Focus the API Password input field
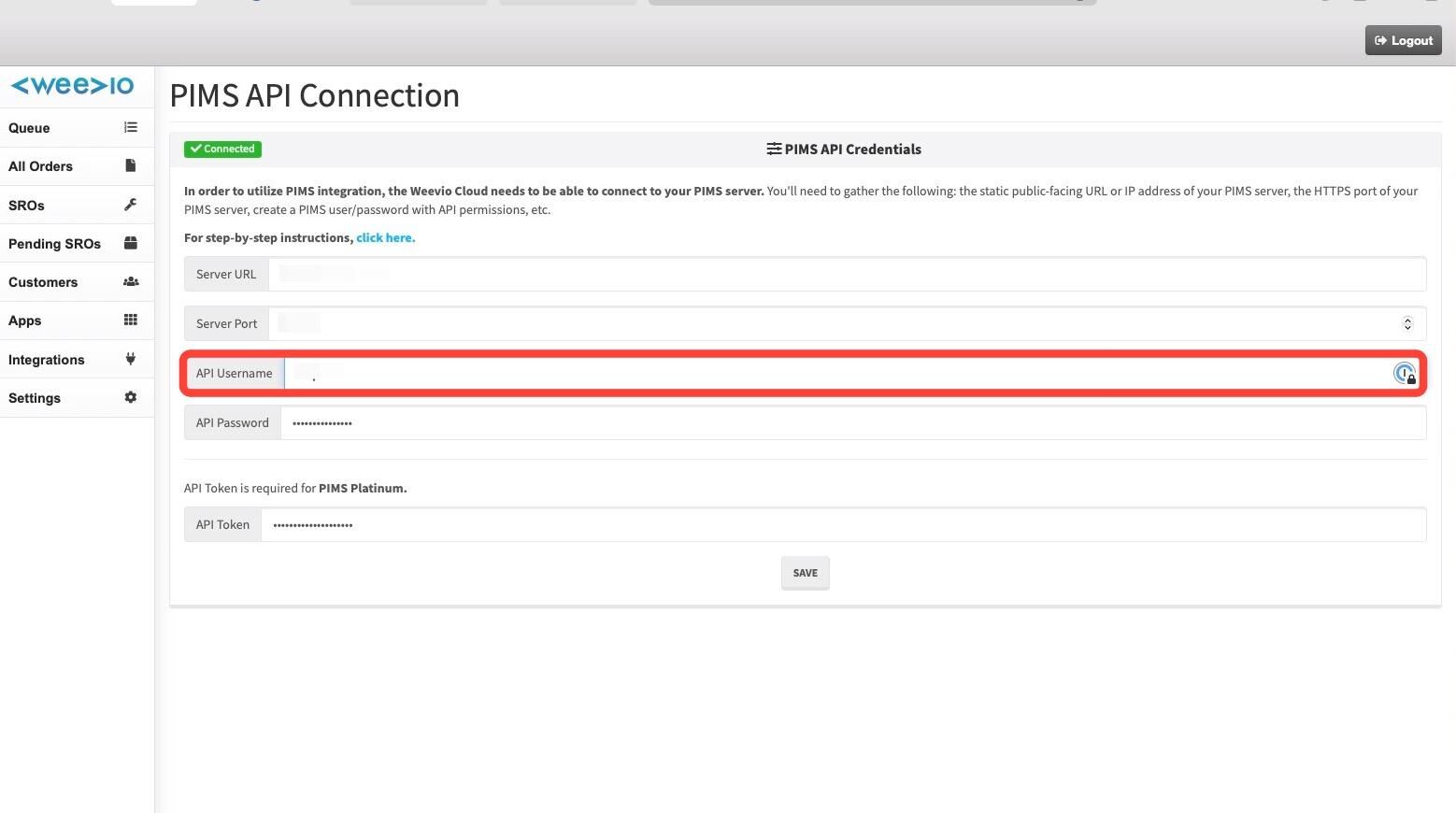 pos(853,422)
